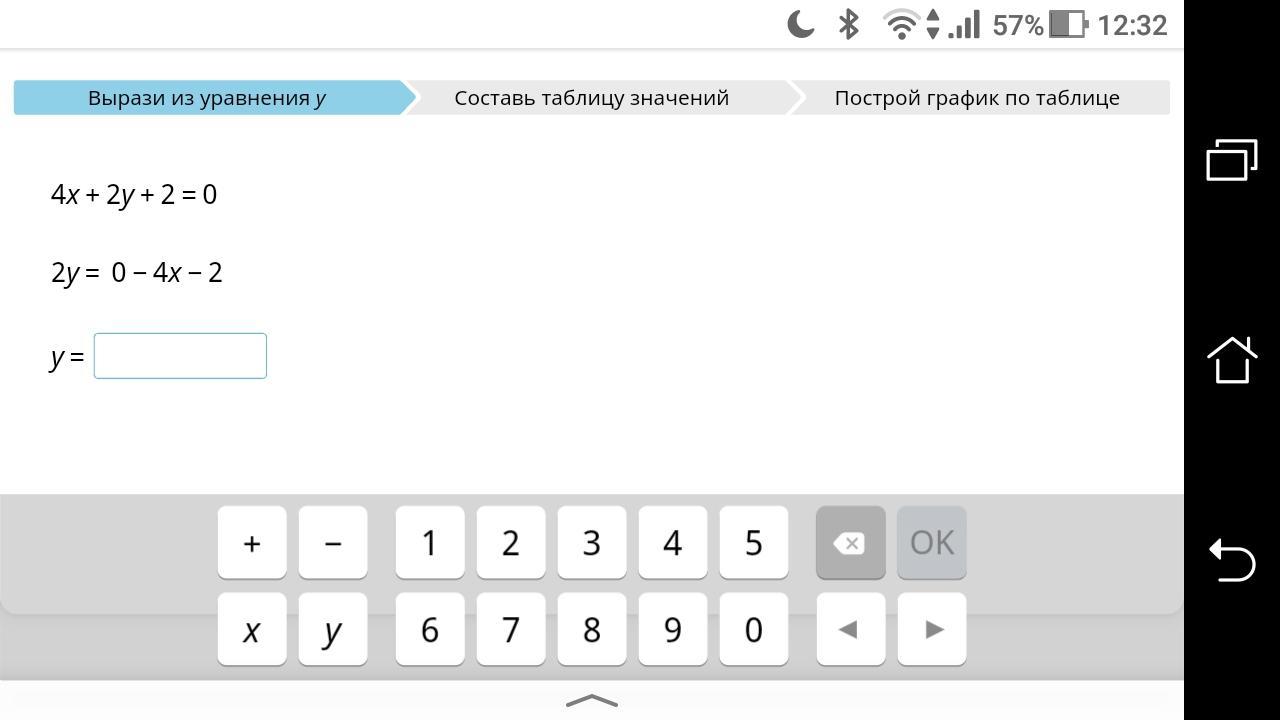Switch to 'Построй график по таблице' step
1280x720 pixels.
click(x=977, y=98)
